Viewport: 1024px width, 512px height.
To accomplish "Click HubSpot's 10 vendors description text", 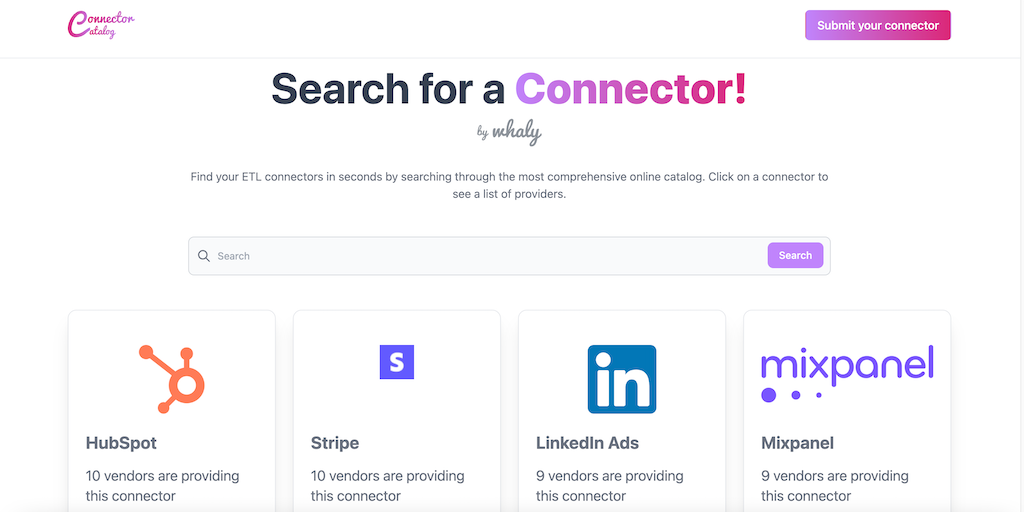I will pyautogui.click(x=162, y=485).
